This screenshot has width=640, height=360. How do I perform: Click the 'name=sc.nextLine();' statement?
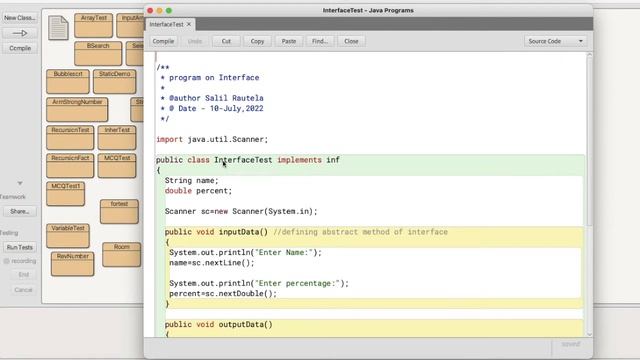(x=212, y=263)
